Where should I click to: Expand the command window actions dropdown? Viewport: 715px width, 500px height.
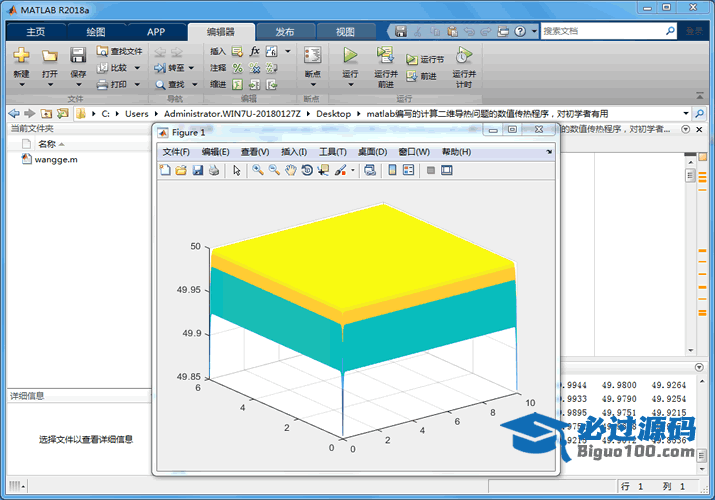pyautogui.click(x=699, y=367)
